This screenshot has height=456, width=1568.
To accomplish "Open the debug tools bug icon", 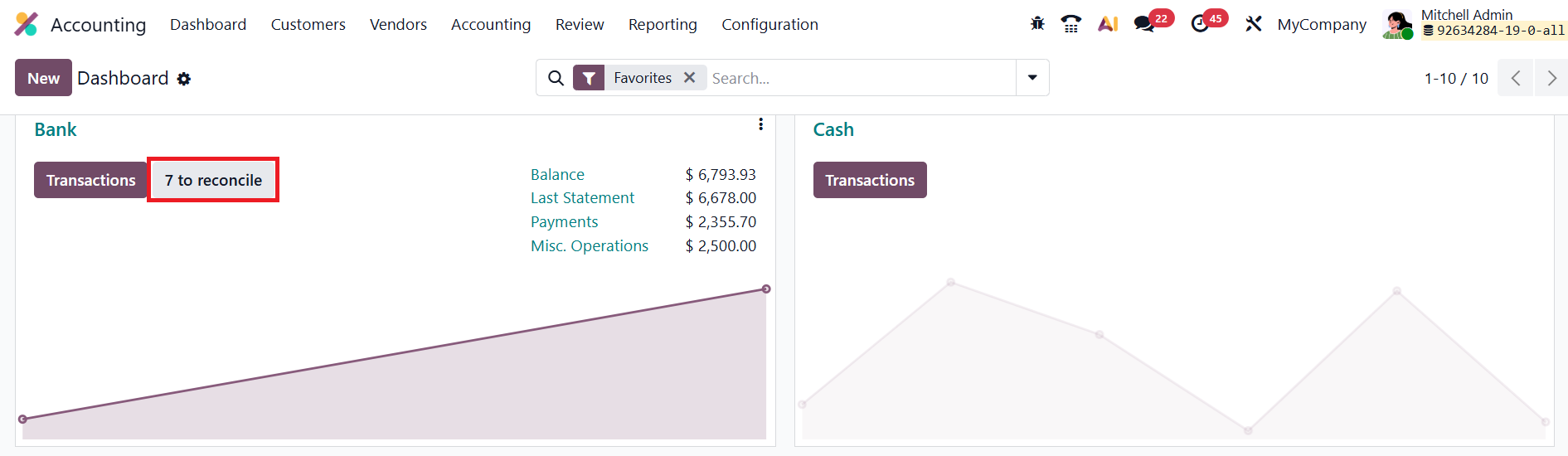I will 1037,24.
